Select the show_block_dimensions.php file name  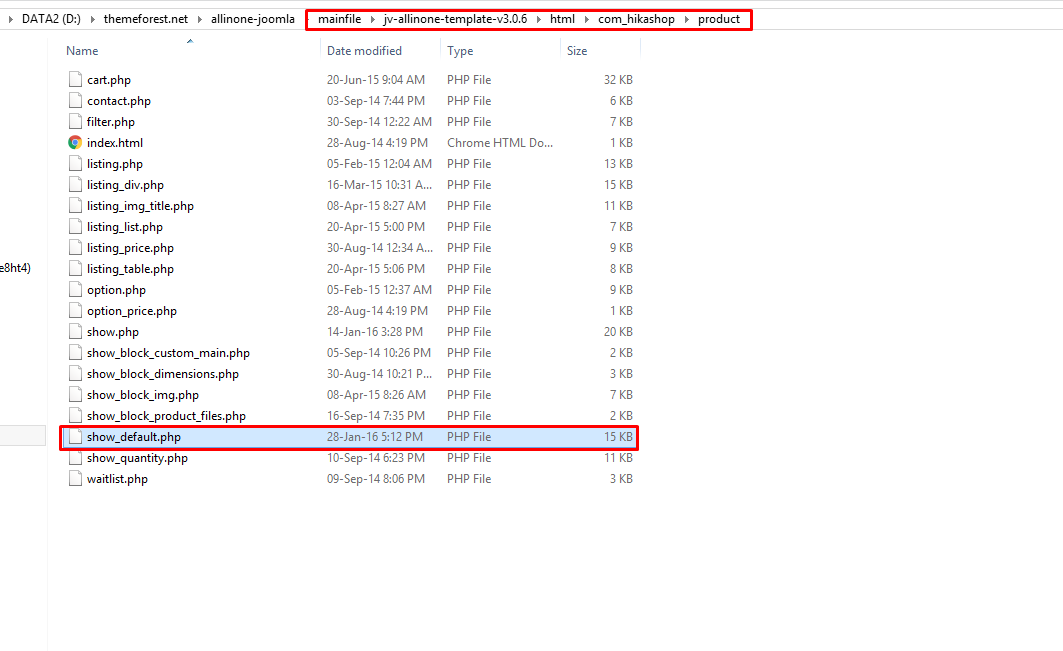click(x=163, y=374)
